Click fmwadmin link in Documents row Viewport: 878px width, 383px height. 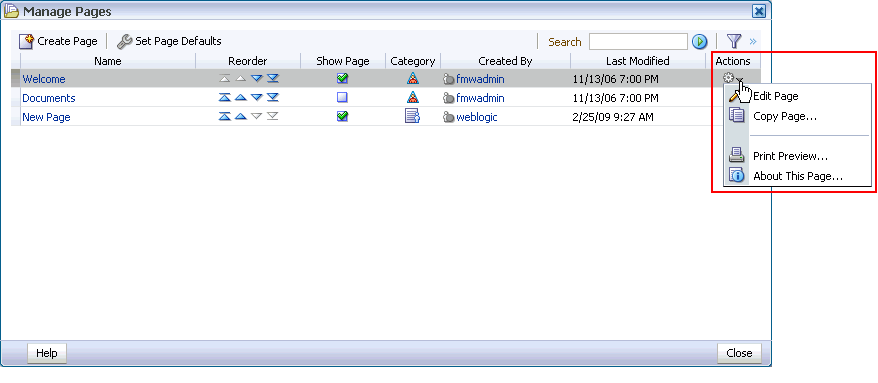(x=480, y=99)
